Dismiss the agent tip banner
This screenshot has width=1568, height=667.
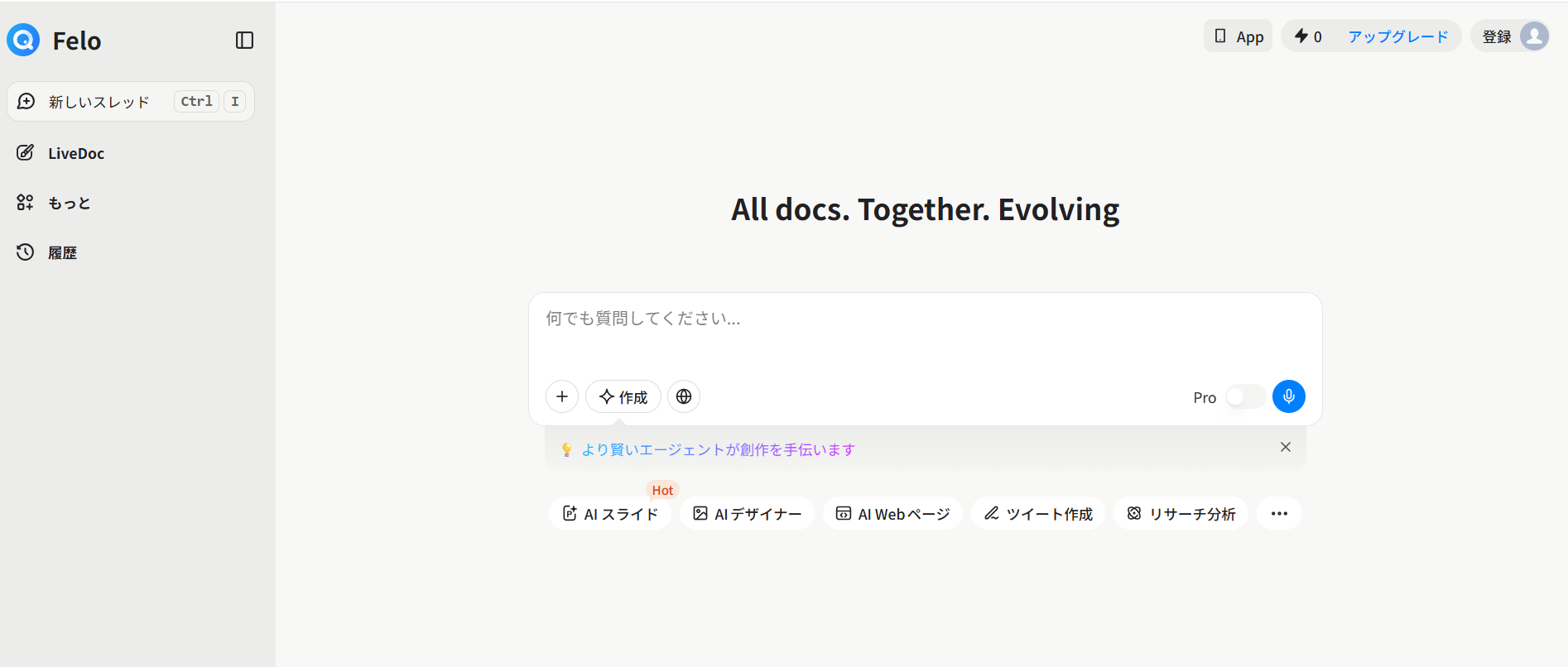tap(1286, 447)
